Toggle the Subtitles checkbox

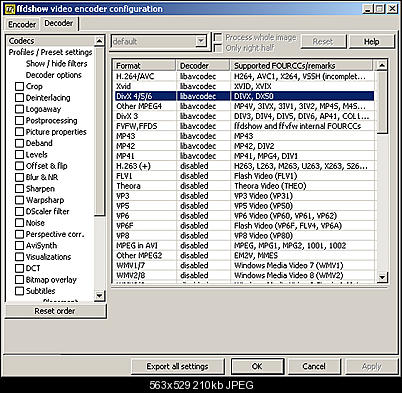[20, 291]
